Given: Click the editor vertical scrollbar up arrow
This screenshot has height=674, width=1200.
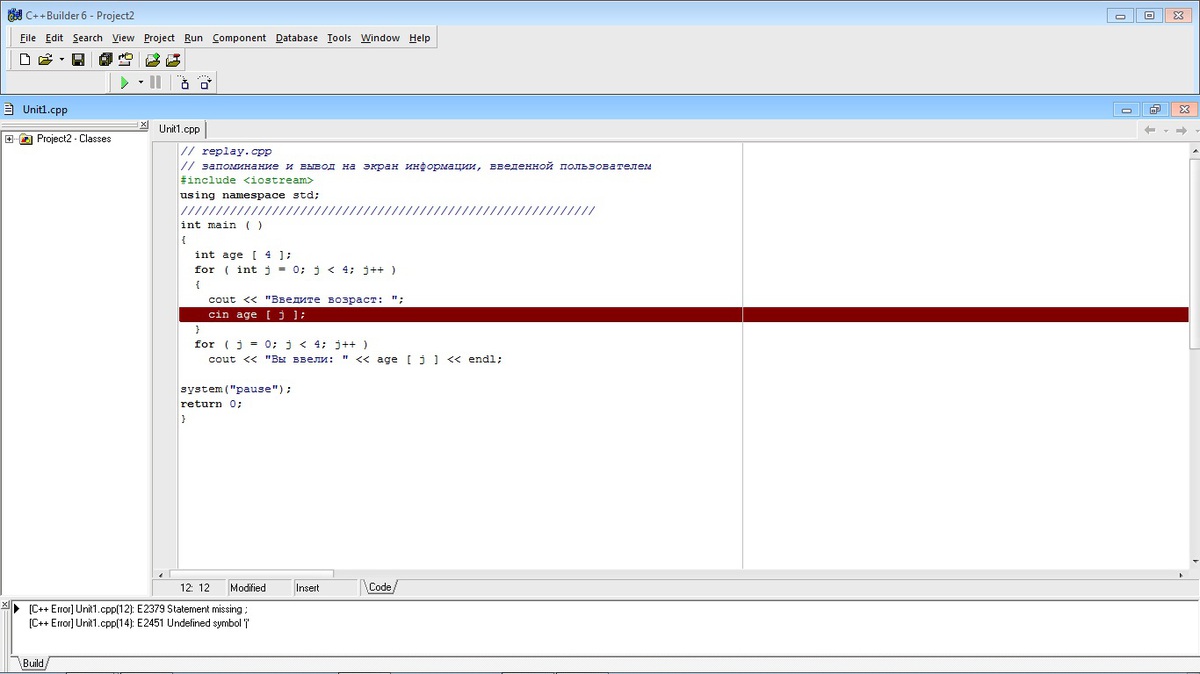Looking at the screenshot, I should [1194, 149].
